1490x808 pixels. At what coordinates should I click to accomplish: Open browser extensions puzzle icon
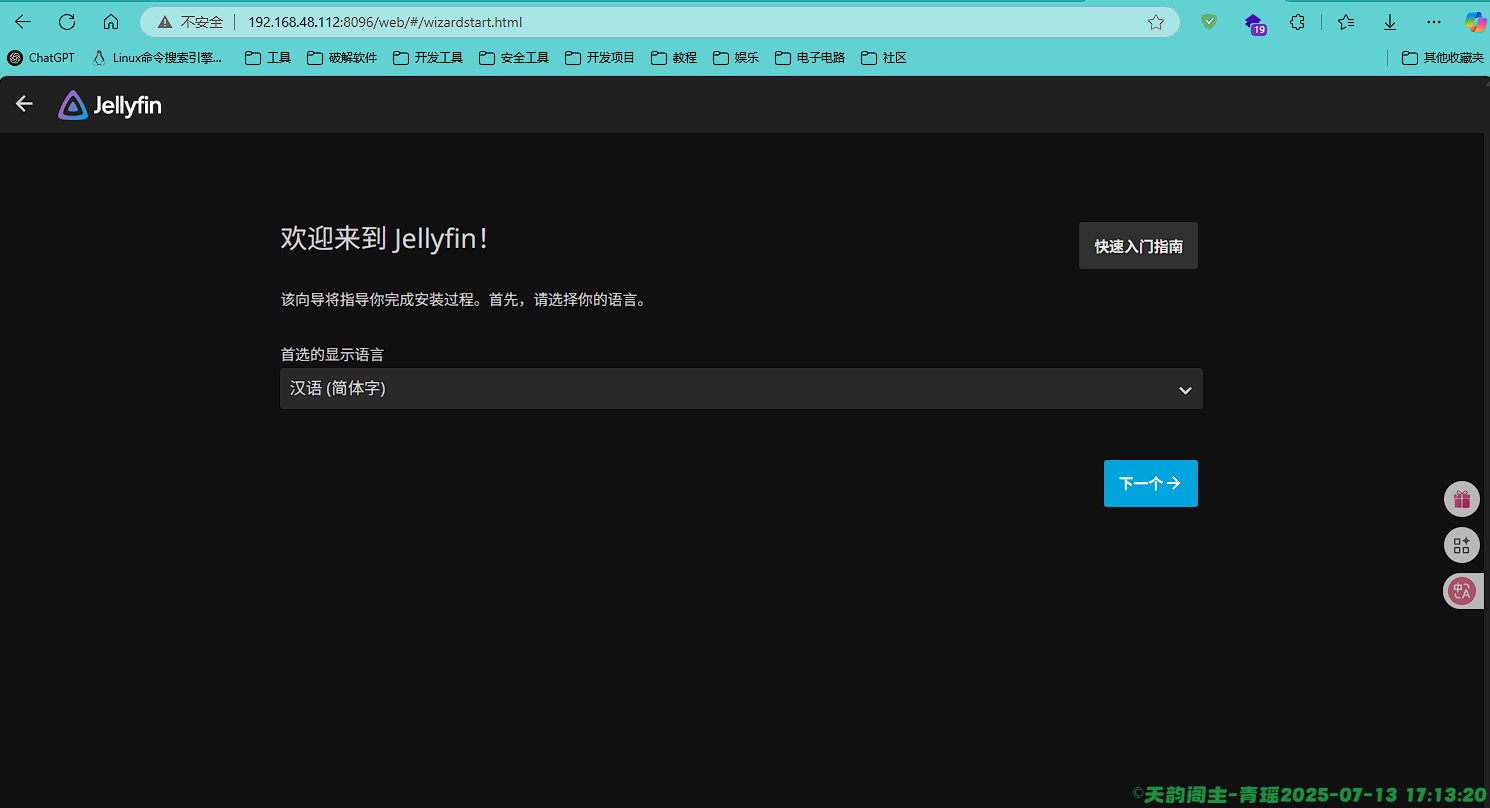click(1297, 22)
